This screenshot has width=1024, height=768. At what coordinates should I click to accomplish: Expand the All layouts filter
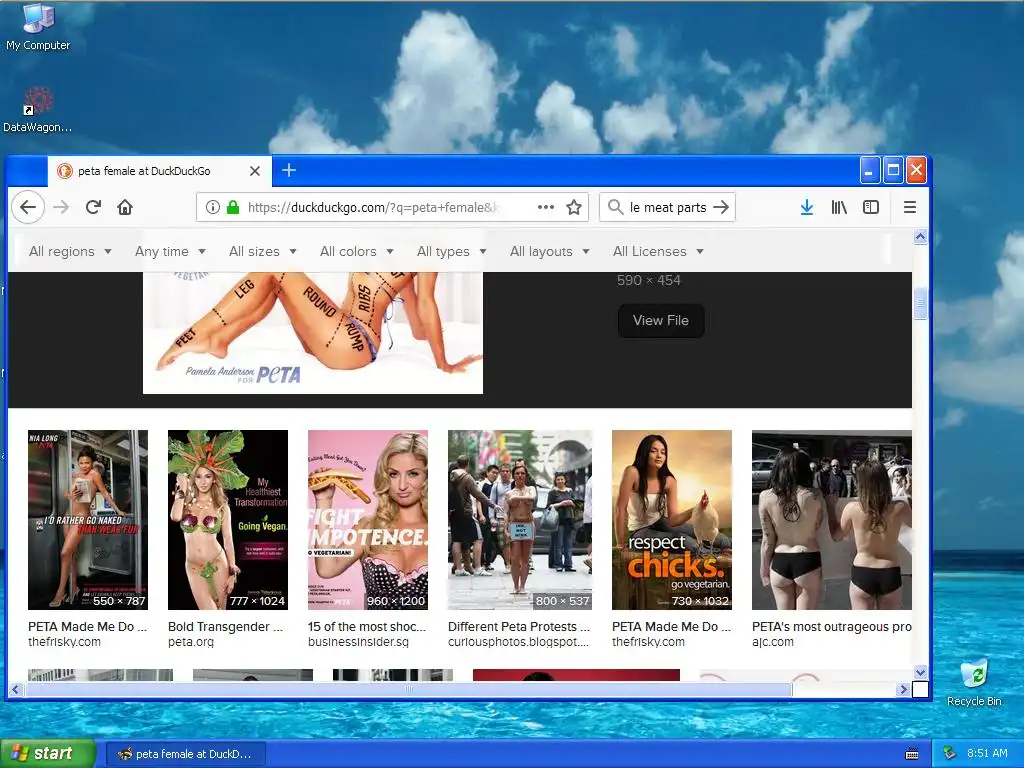(550, 251)
